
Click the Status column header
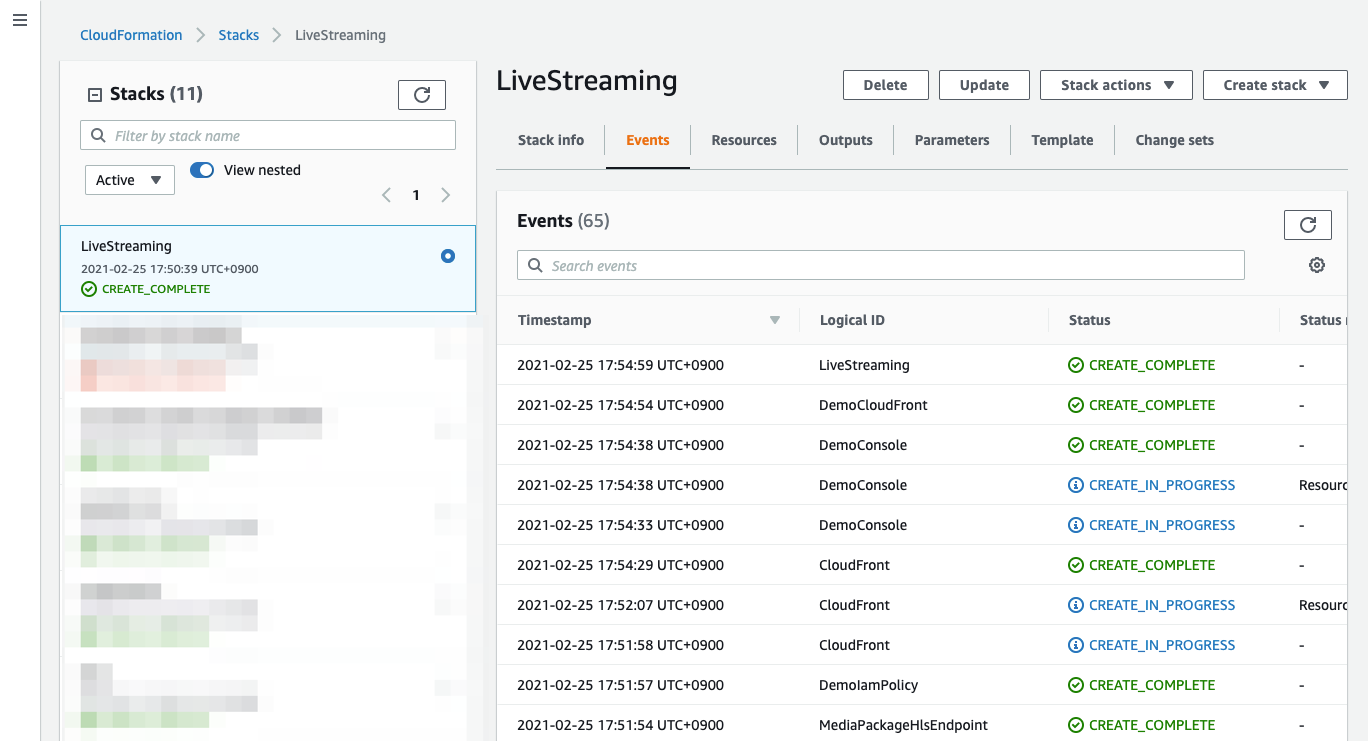[x=1089, y=320]
